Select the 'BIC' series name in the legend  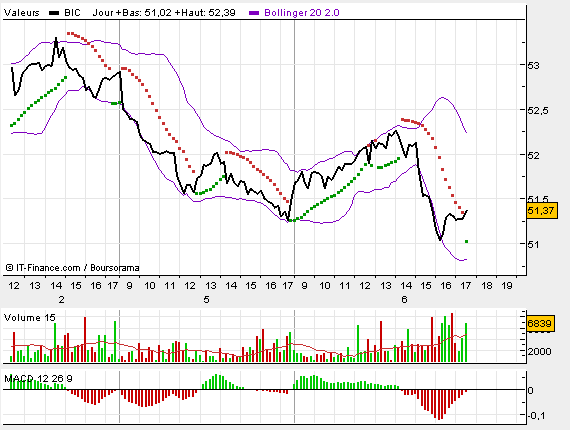tap(72, 13)
